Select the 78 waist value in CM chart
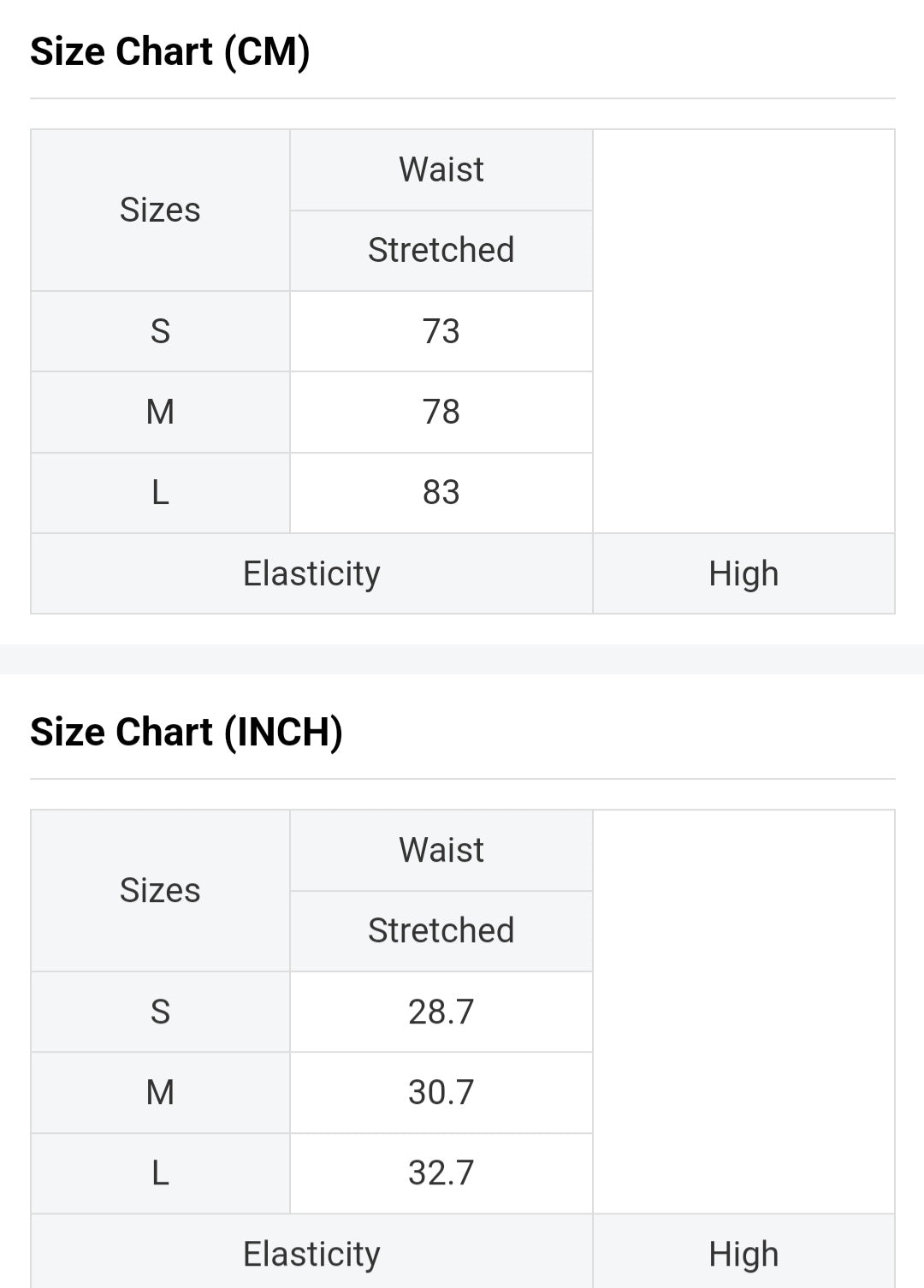This screenshot has width=924, height=1288. pos(441,412)
